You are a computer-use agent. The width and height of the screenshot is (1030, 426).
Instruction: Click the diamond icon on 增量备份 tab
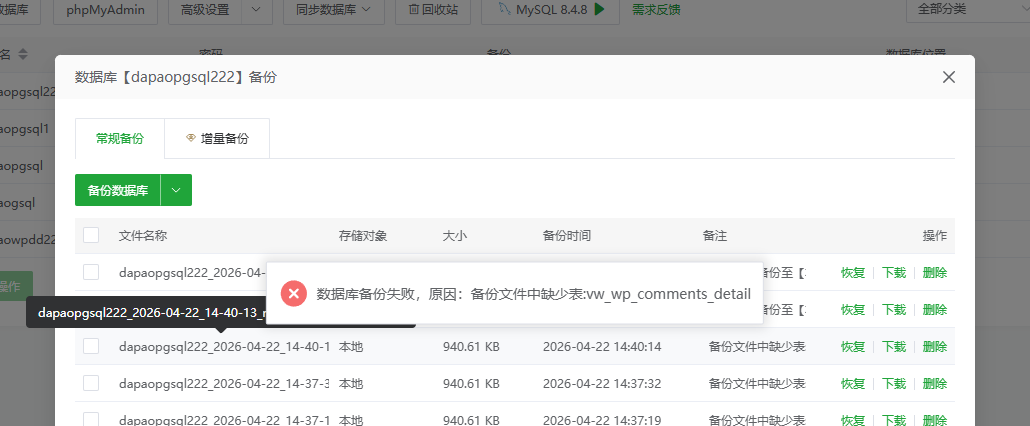point(191,138)
